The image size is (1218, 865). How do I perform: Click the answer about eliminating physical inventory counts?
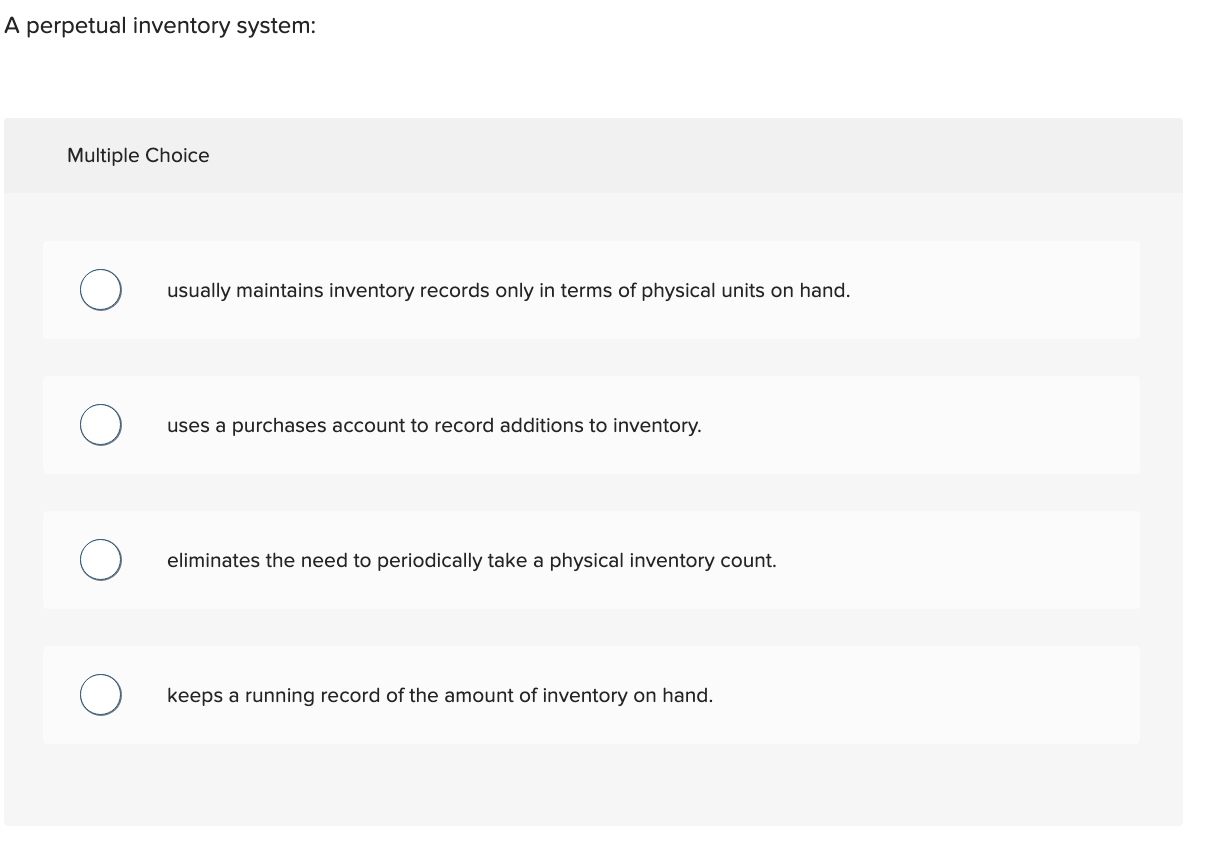coord(472,561)
